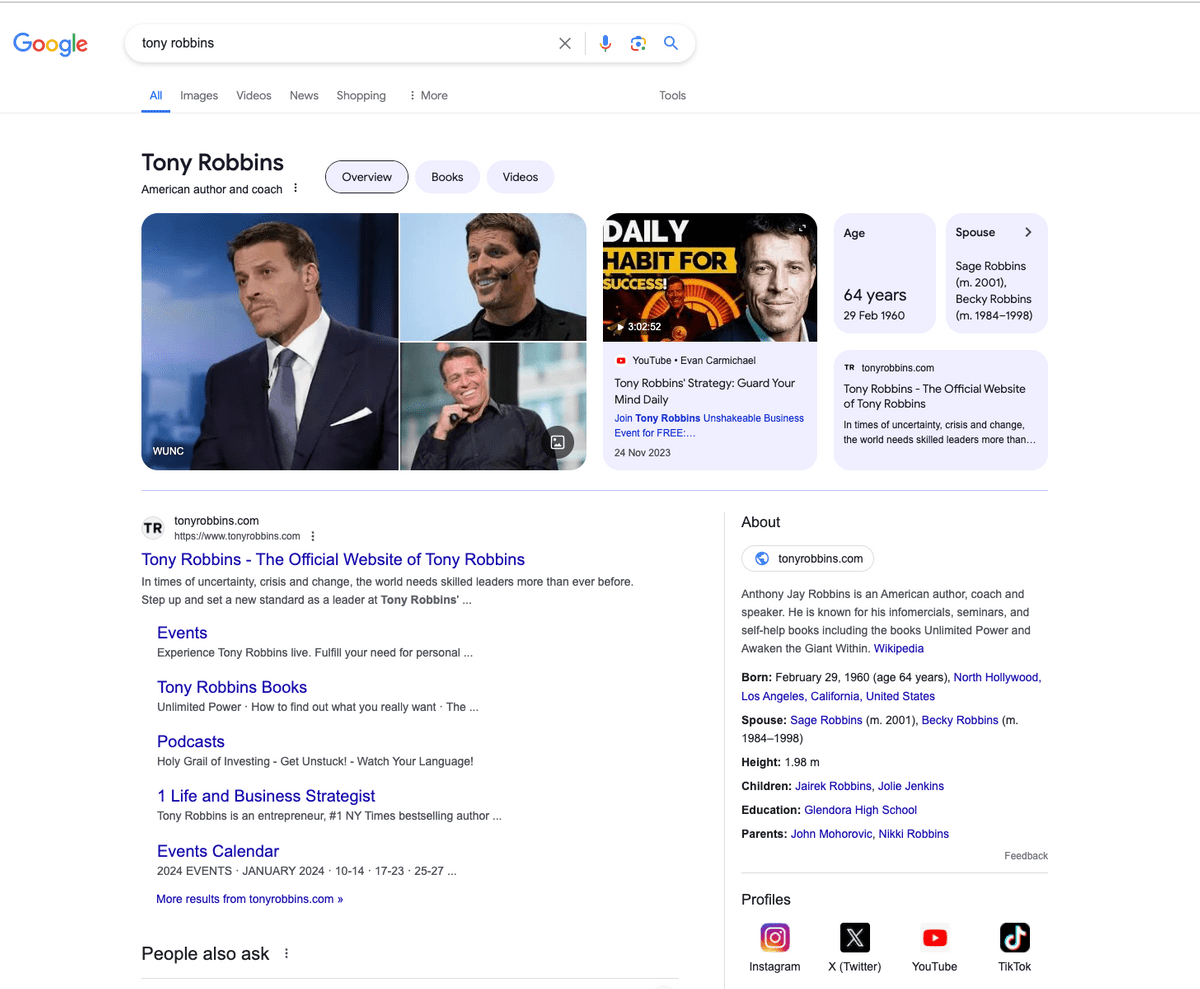Open the Jolie Jenkins link
Viewport: 1200px width, 989px height.
click(x=911, y=786)
